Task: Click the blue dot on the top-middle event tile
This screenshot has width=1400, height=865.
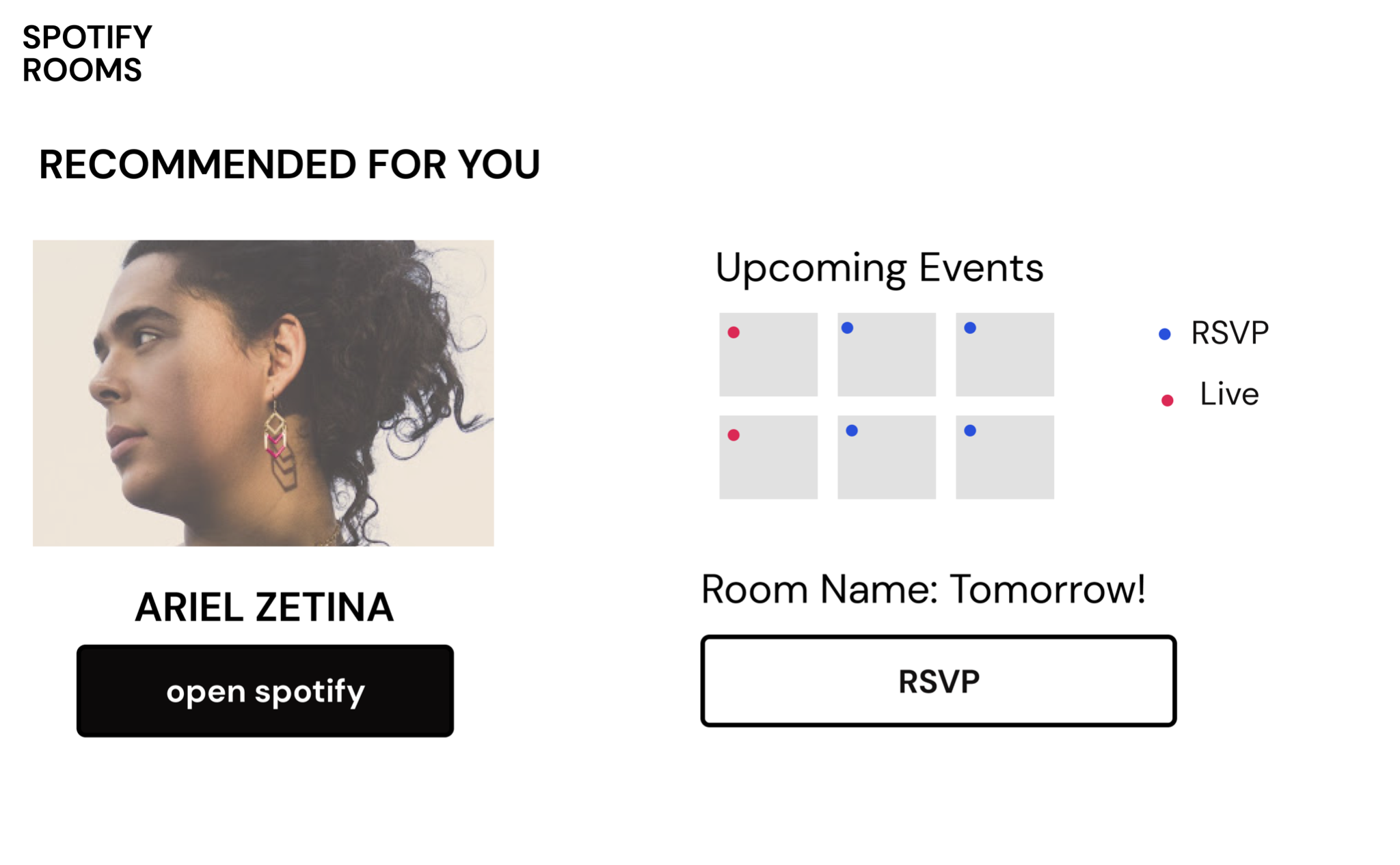Action: pyautogui.click(x=848, y=328)
